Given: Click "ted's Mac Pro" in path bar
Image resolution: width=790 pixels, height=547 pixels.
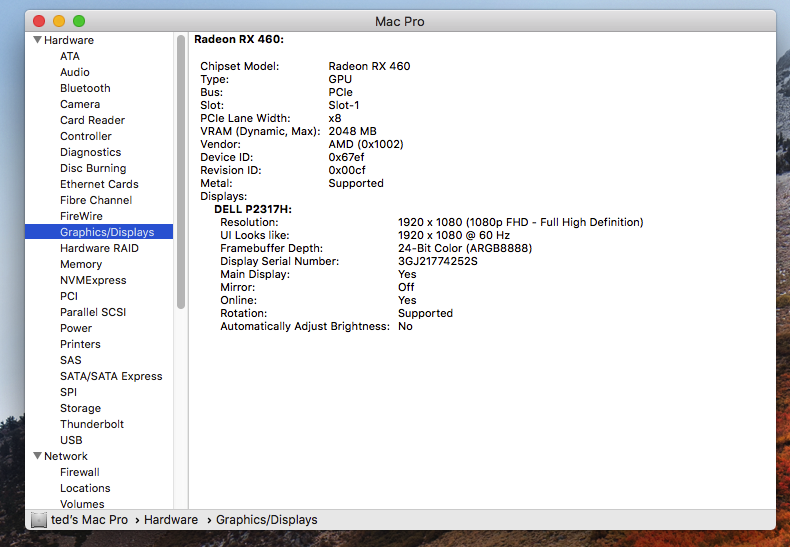Looking at the screenshot, I should pyautogui.click(x=89, y=519).
